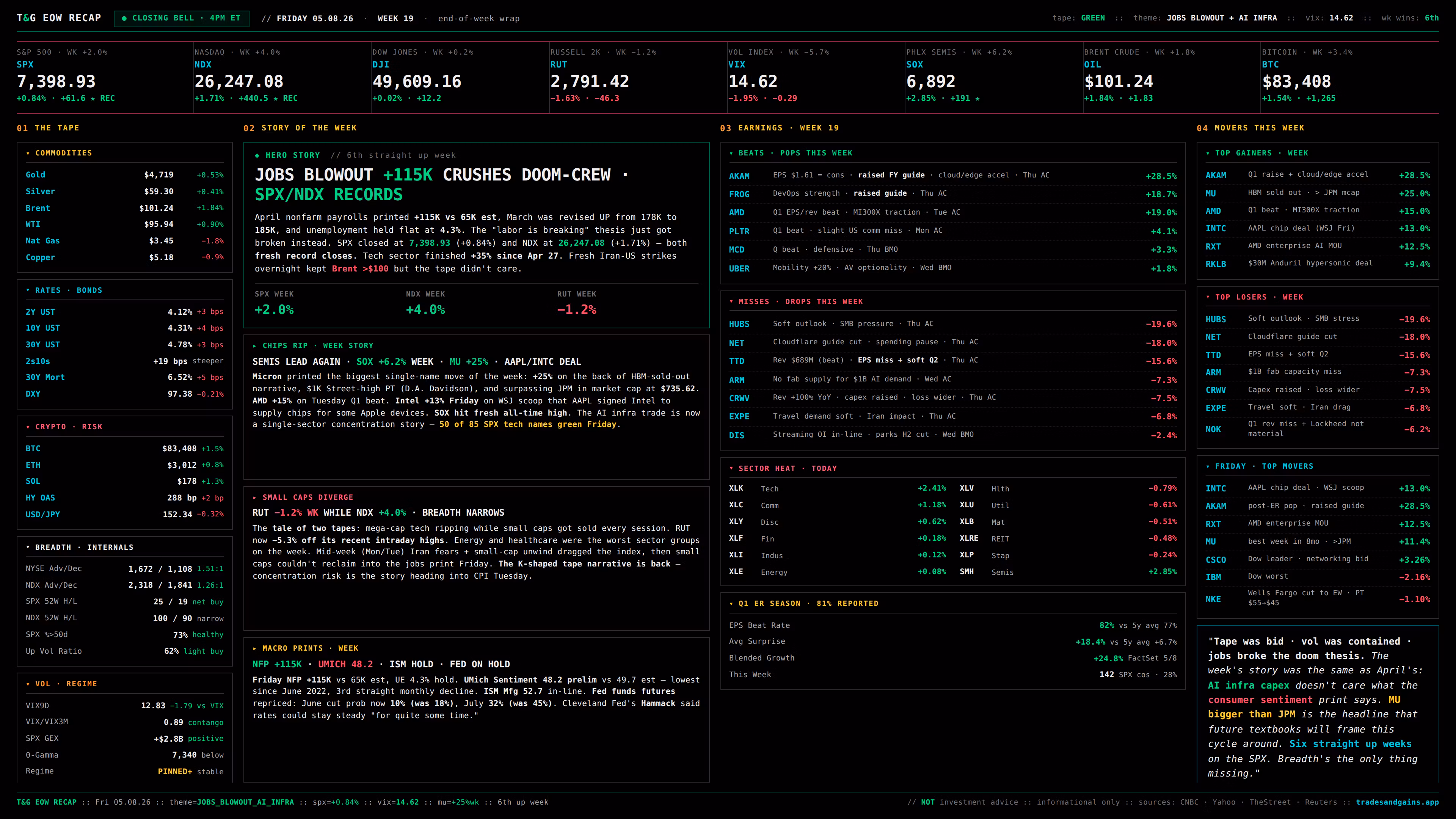Screen dimensions: 1456x819
Task: Click the 2s10s row label
Action: [x=38, y=361]
